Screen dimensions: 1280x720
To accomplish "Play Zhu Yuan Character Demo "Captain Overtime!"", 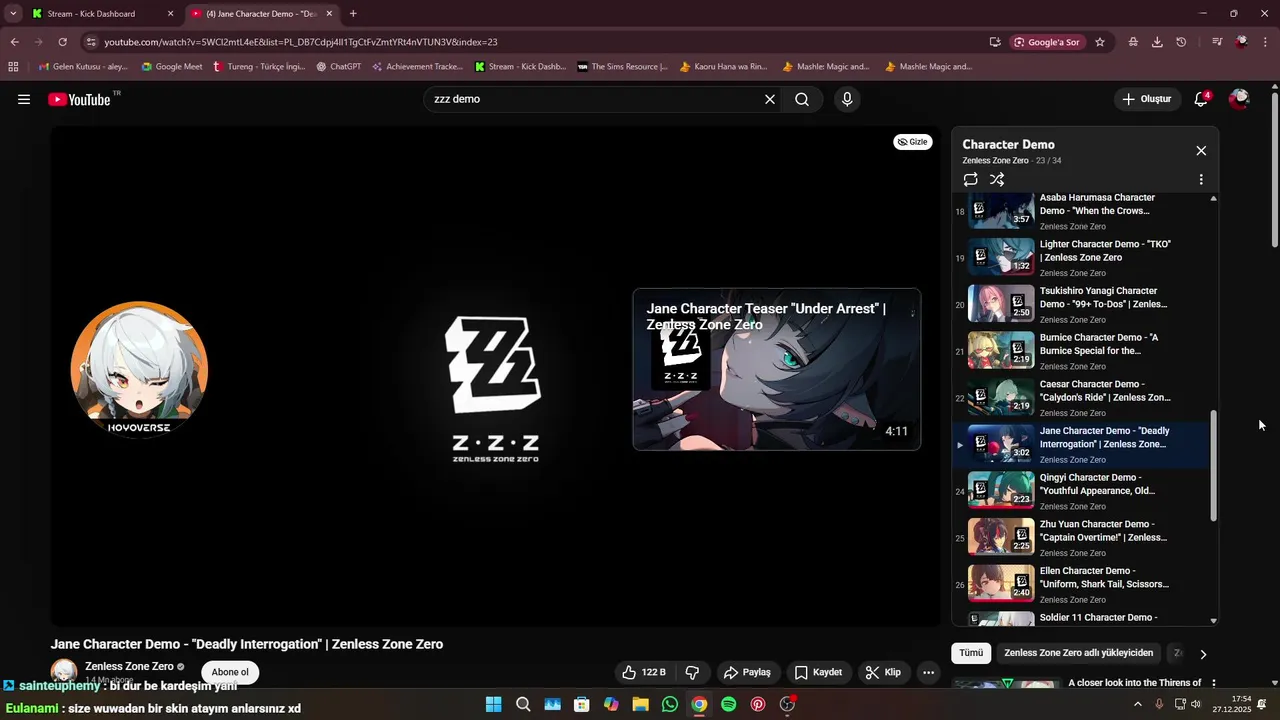I will [x=1080, y=537].
